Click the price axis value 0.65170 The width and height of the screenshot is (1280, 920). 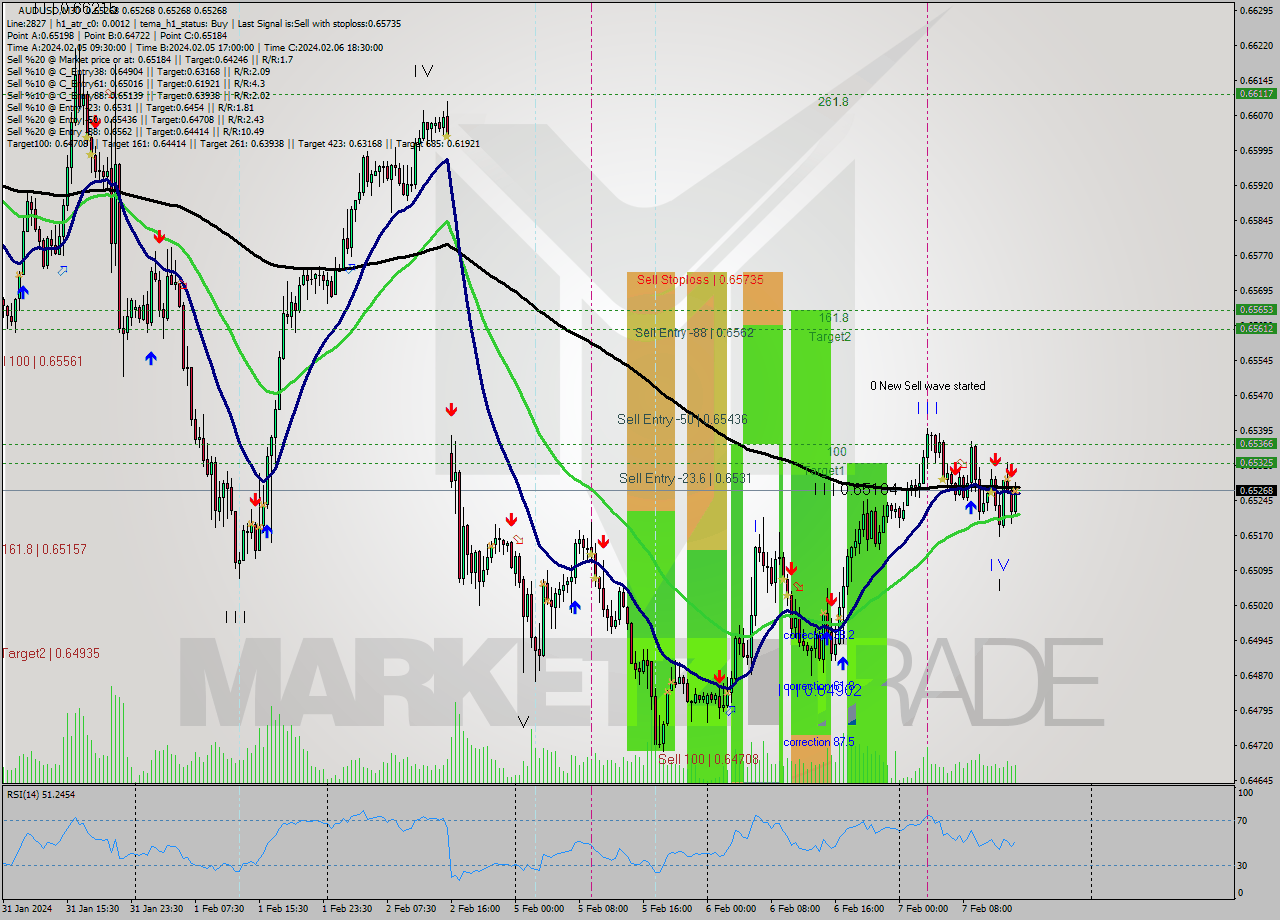1256,535
